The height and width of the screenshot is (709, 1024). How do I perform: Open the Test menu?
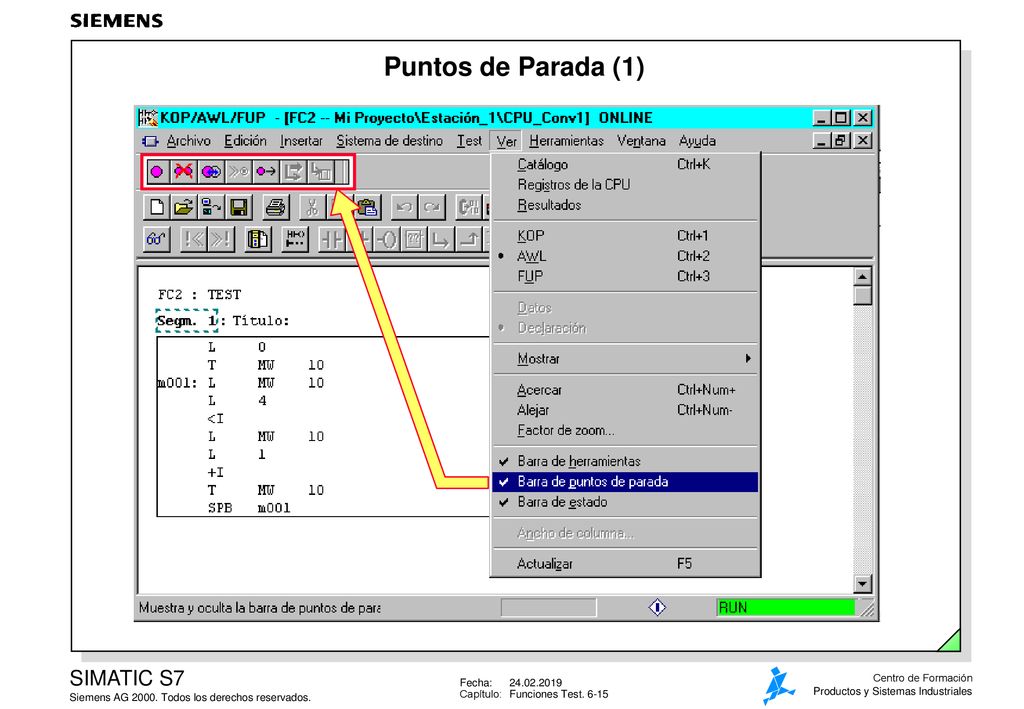(x=469, y=141)
